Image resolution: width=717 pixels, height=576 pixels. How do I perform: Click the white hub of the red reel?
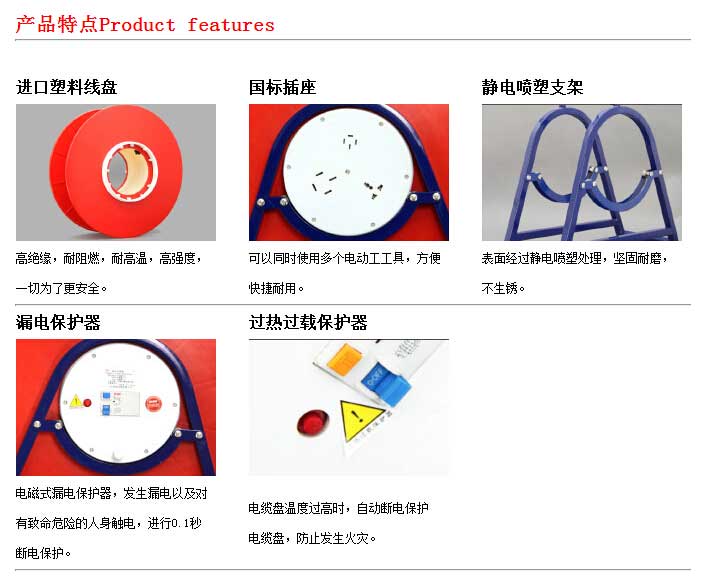point(130,171)
